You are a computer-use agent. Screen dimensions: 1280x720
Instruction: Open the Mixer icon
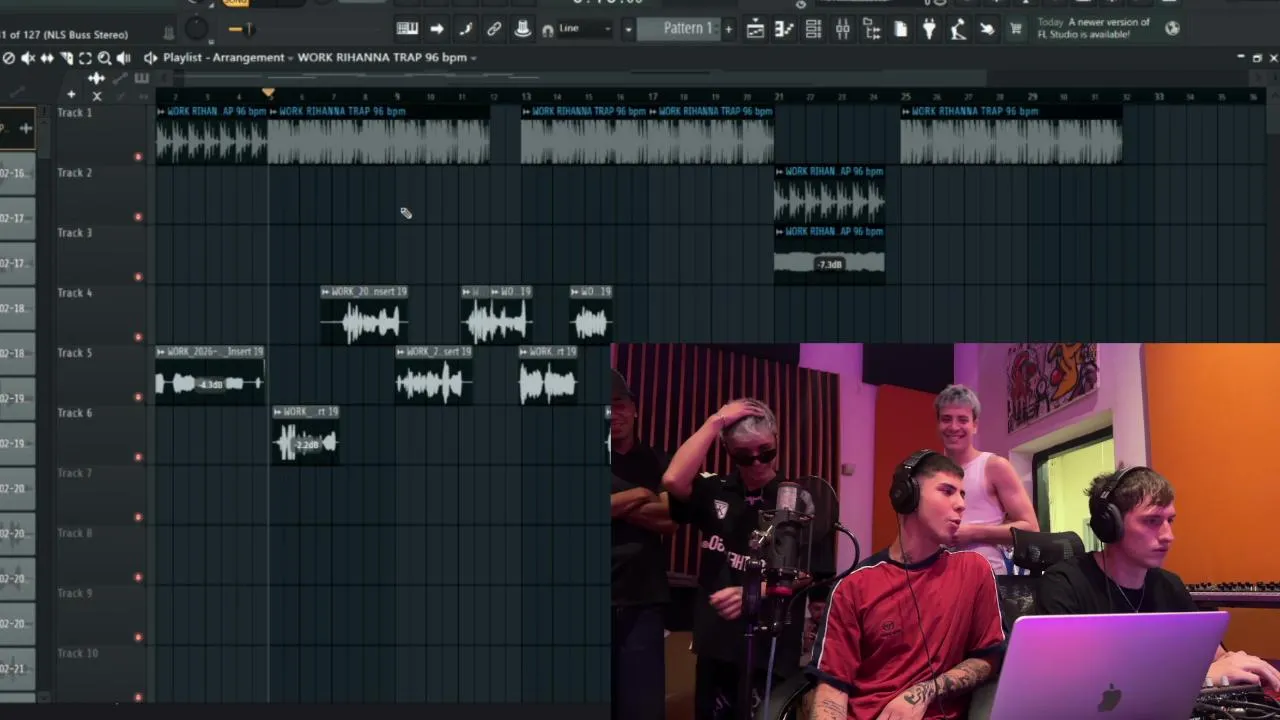pyautogui.click(x=842, y=29)
